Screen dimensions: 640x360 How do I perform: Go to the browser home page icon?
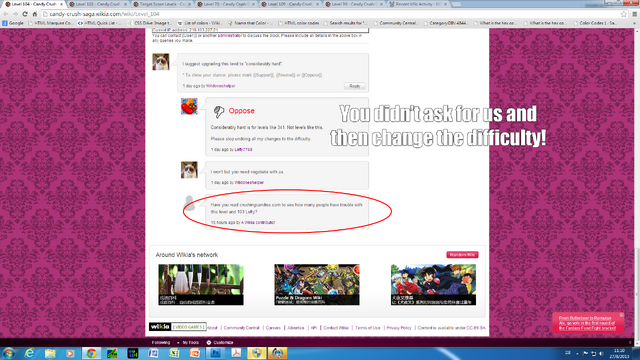click(x=35, y=14)
